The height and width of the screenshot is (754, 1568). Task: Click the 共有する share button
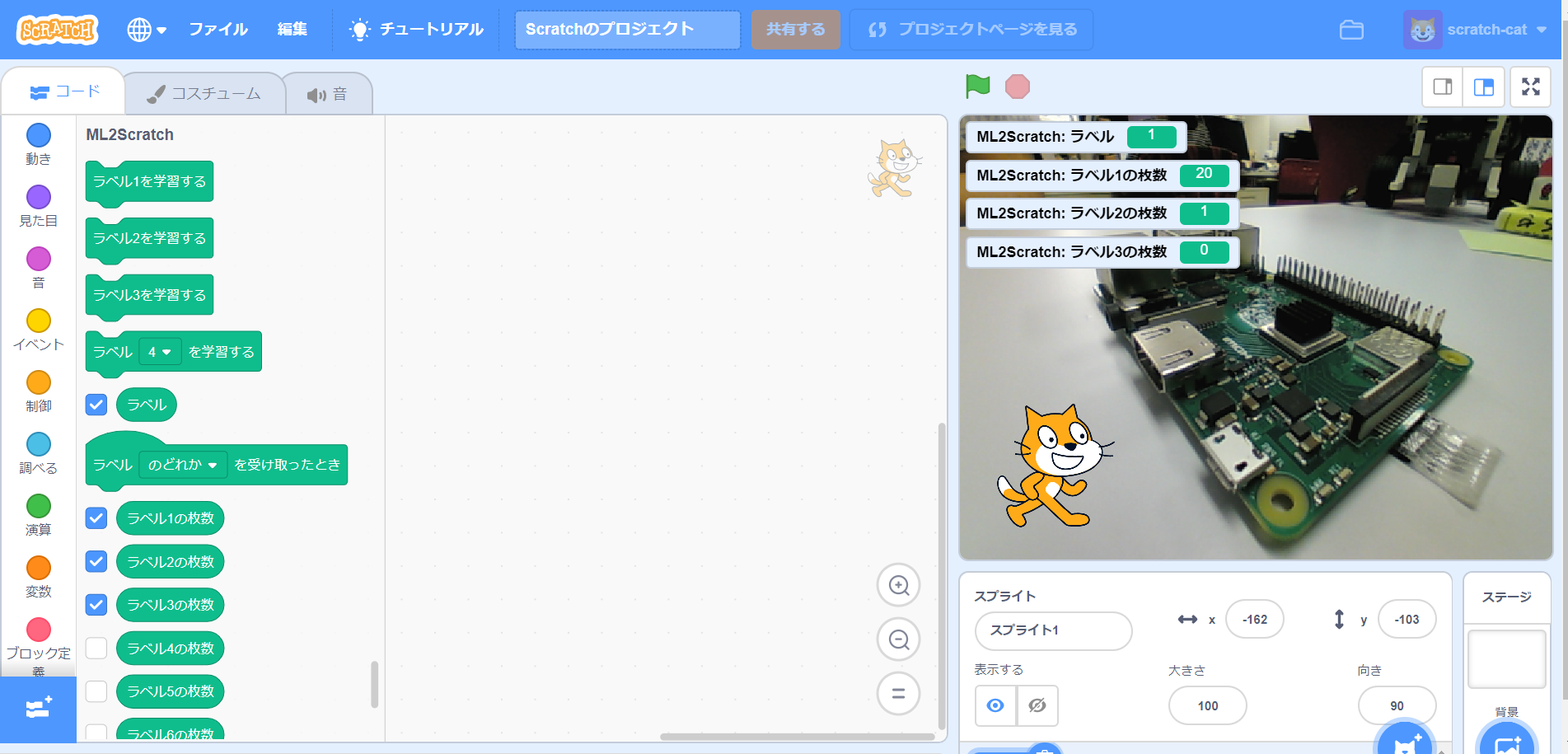click(796, 30)
